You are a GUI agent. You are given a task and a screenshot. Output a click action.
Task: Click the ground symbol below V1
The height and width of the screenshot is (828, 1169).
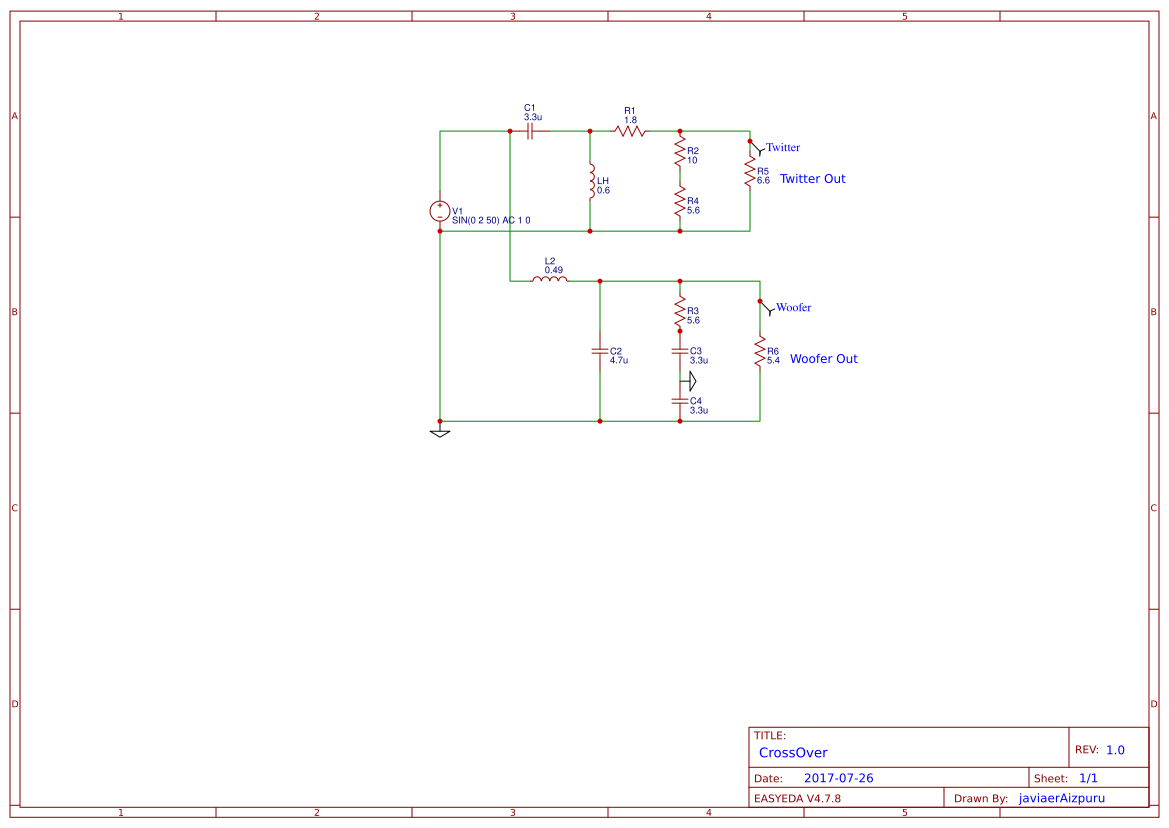pos(440,430)
